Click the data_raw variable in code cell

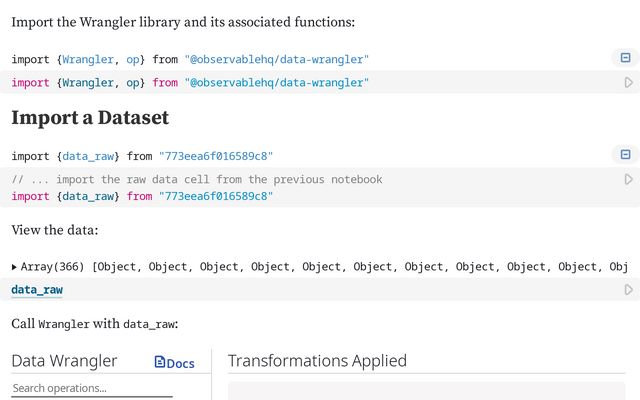pyautogui.click(x=37, y=290)
